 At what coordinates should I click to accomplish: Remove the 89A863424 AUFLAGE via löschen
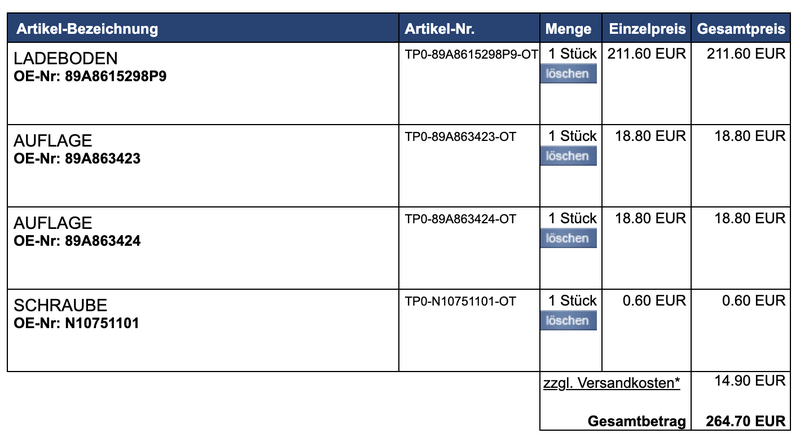(568, 238)
